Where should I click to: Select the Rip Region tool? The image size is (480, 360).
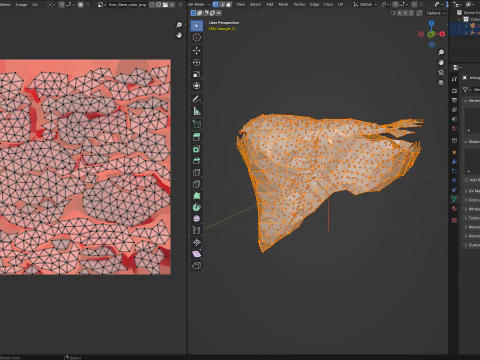197,266
